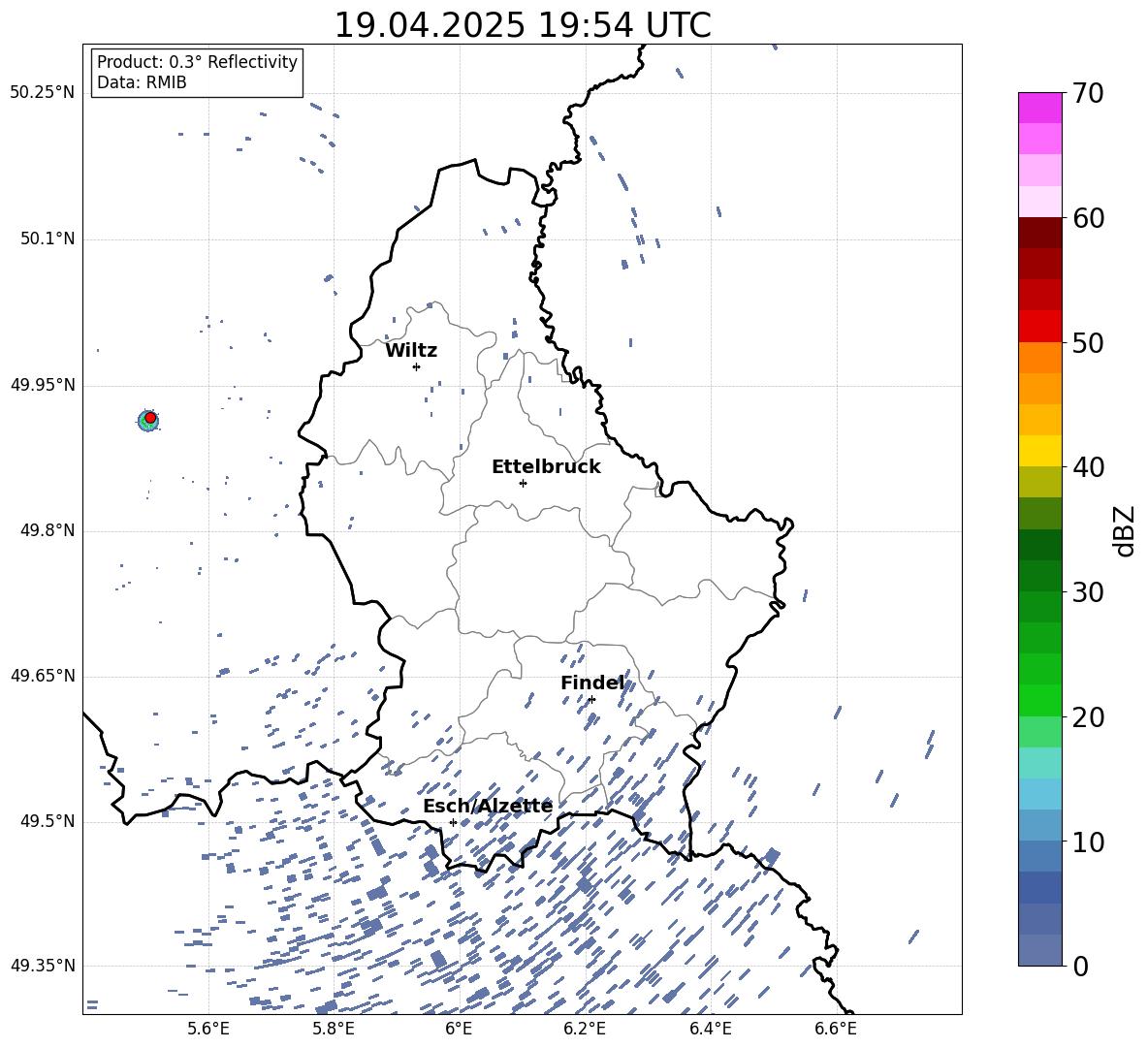Click the cross marker below Wiltz

tap(416, 366)
